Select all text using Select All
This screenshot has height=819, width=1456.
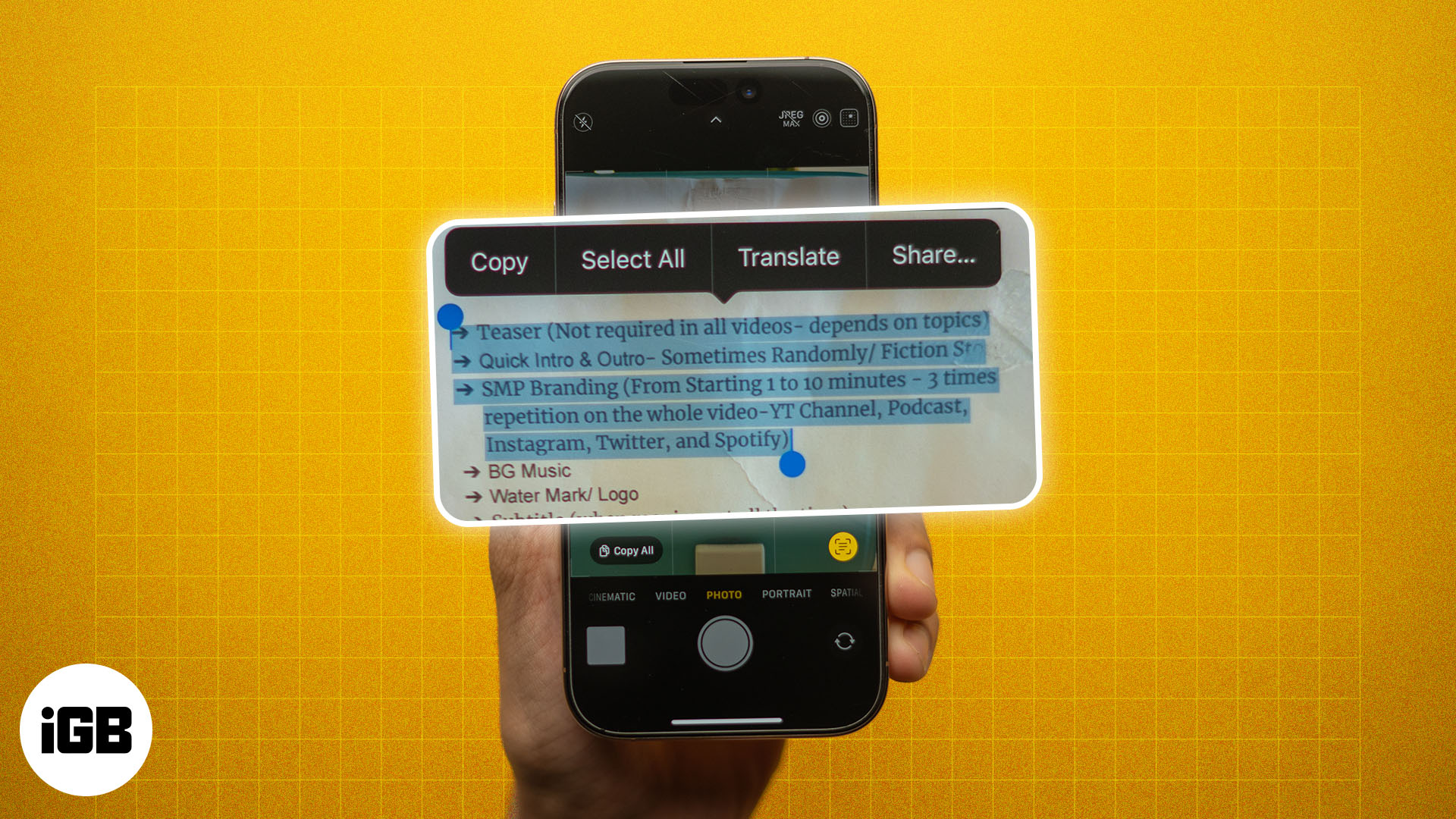click(x=633, y=257)
